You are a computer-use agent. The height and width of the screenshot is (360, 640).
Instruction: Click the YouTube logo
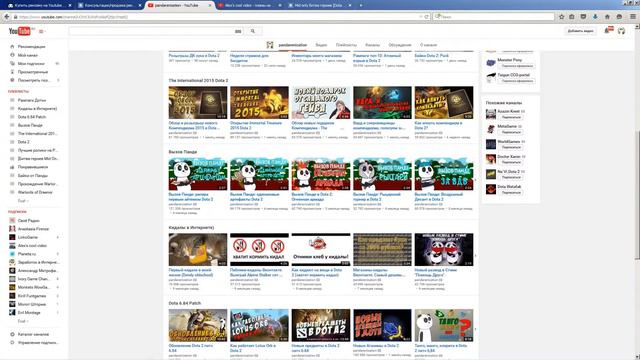(20, 31)
